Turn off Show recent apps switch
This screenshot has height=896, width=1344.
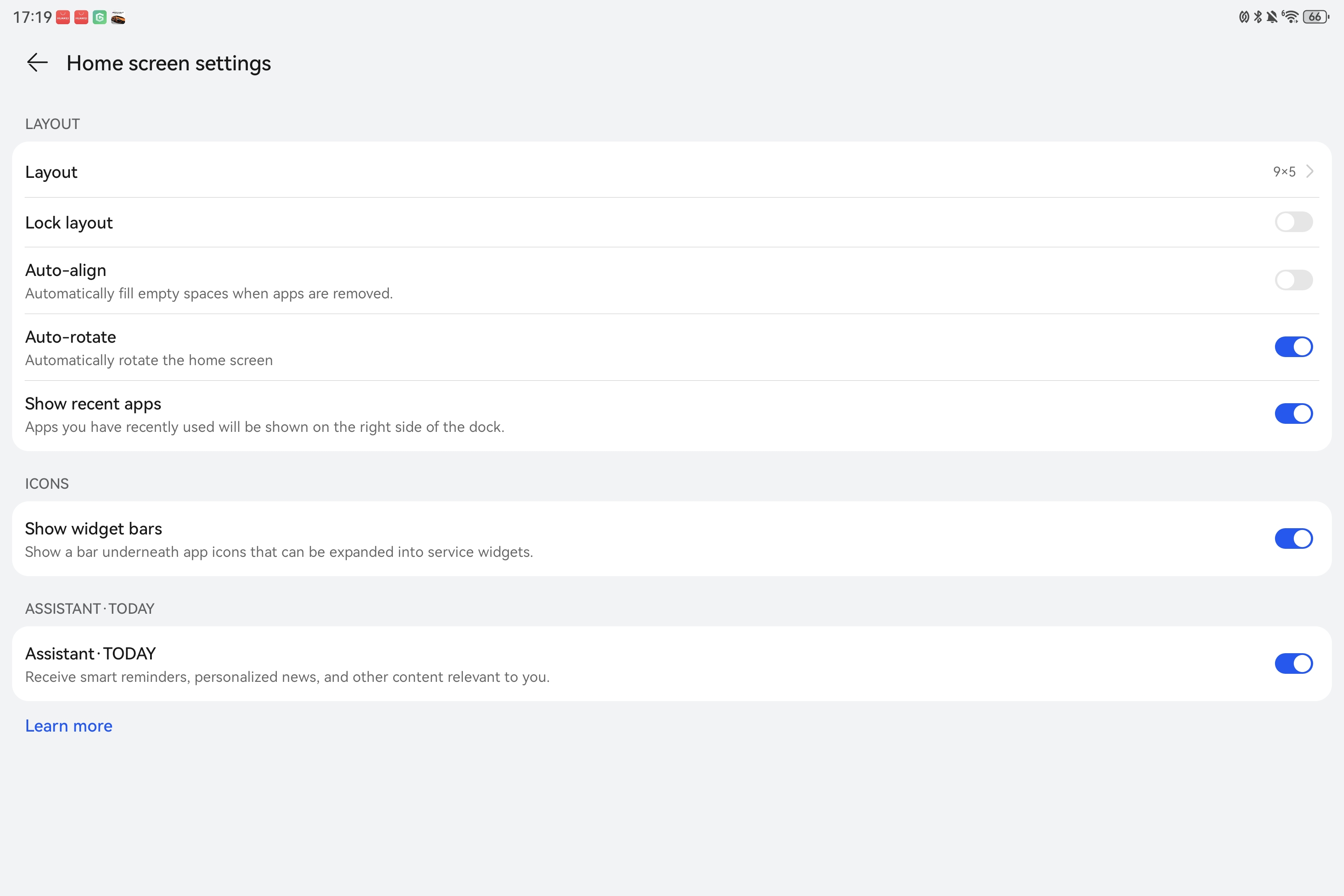(1294, 414)
